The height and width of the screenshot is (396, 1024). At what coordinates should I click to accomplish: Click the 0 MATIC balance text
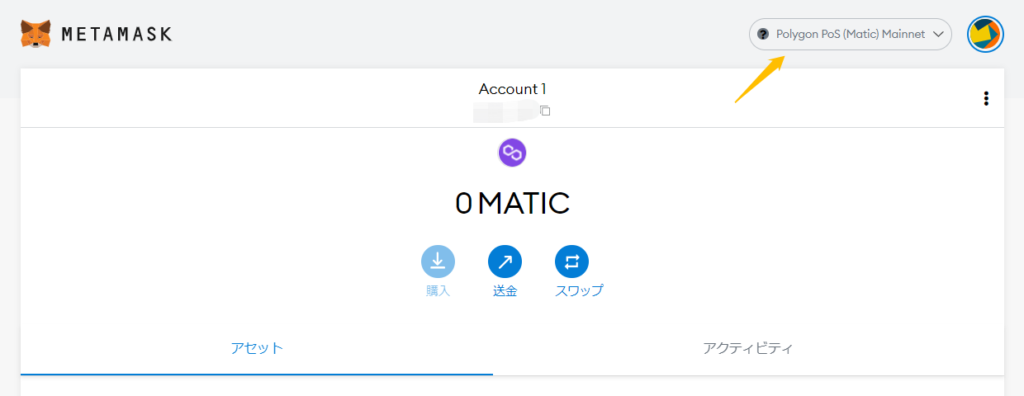(513, 203)
